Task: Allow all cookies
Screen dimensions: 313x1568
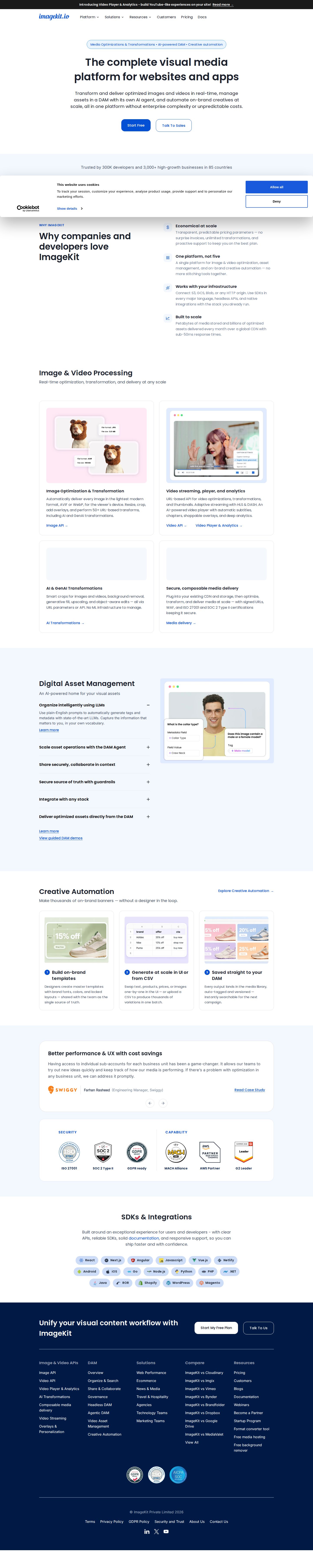Action: point(276,187)
